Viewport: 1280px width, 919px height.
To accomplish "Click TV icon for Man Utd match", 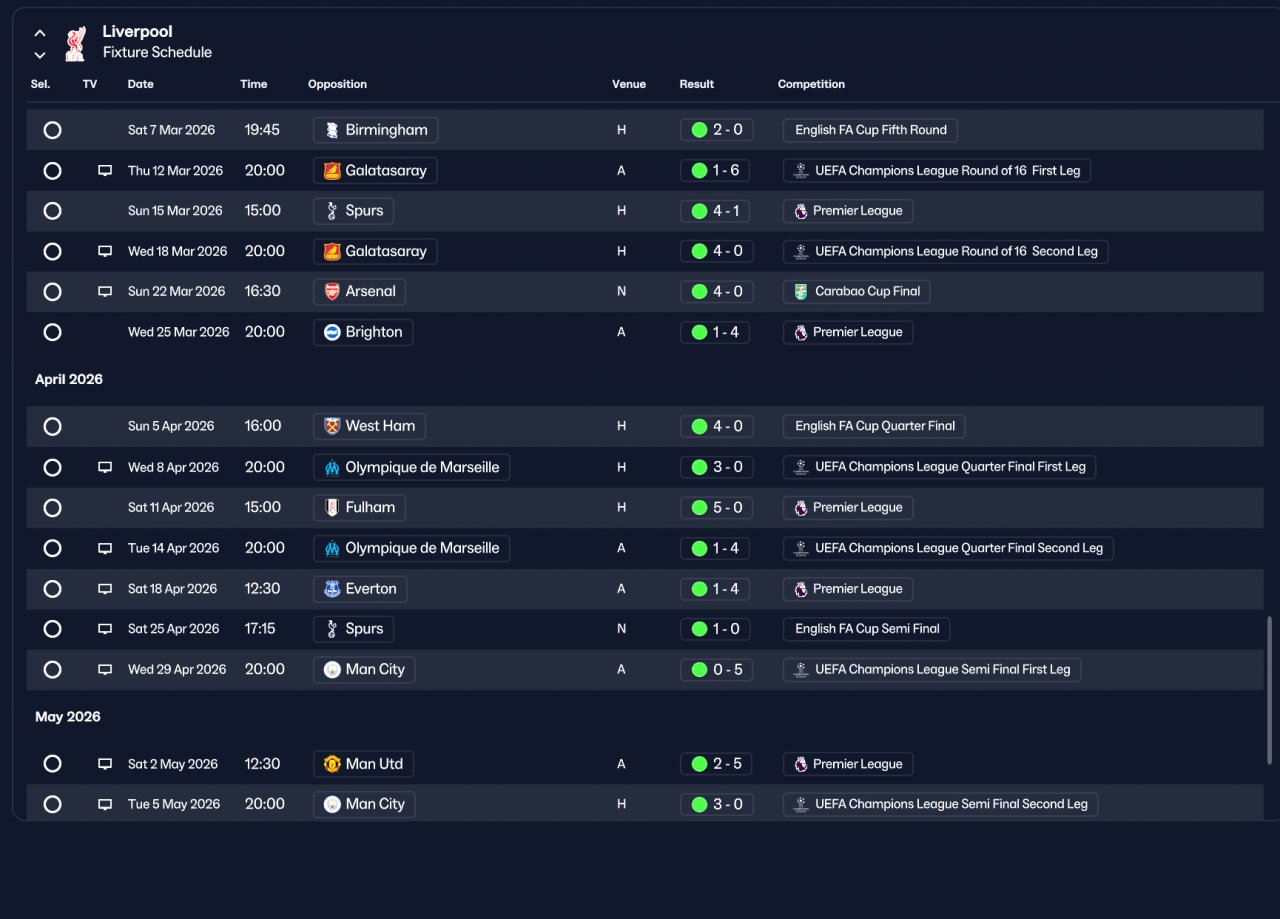I will [105, 764].
